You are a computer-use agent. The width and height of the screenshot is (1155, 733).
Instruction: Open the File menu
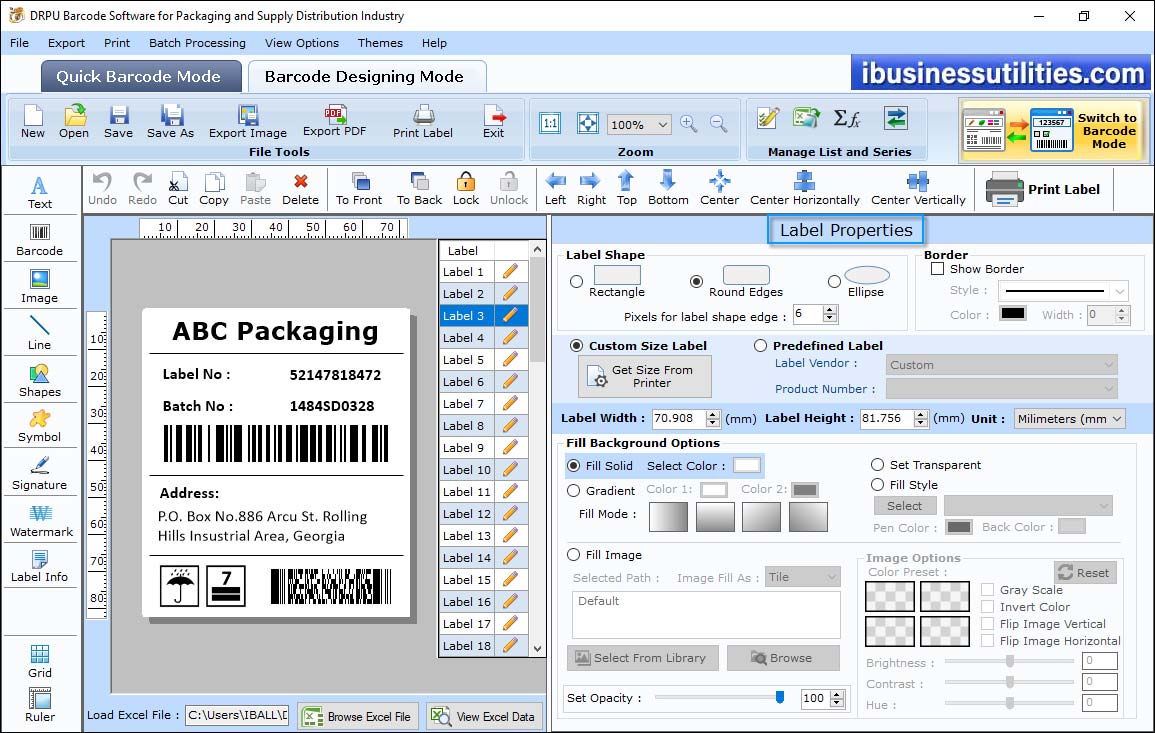[x=20, y=43]
